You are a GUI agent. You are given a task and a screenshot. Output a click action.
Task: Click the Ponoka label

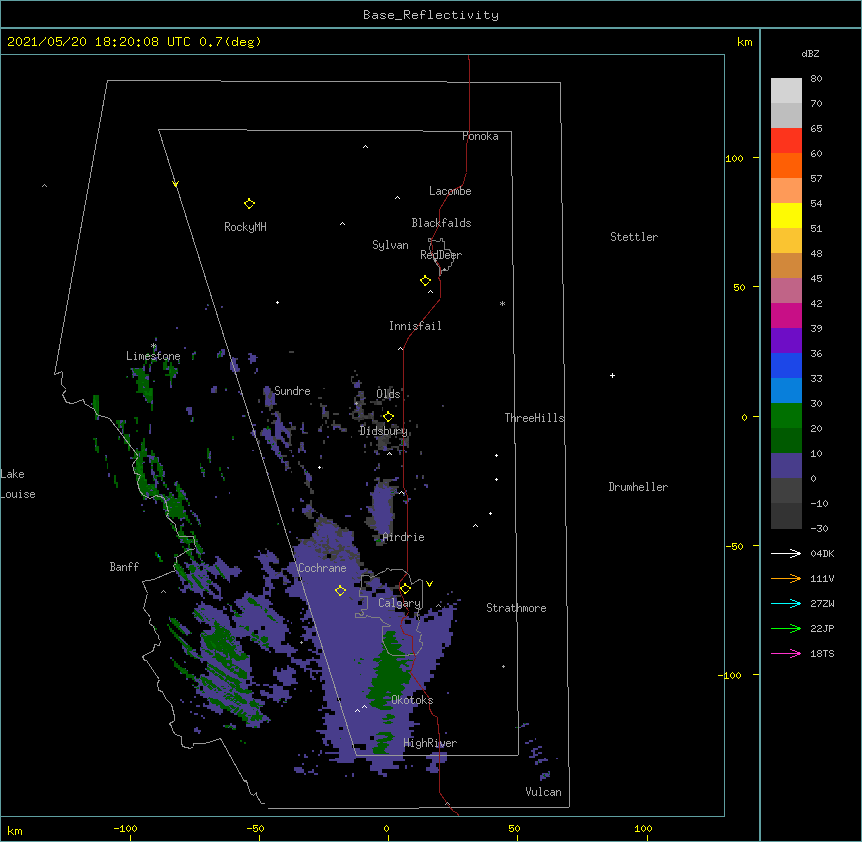pos(480,136)
